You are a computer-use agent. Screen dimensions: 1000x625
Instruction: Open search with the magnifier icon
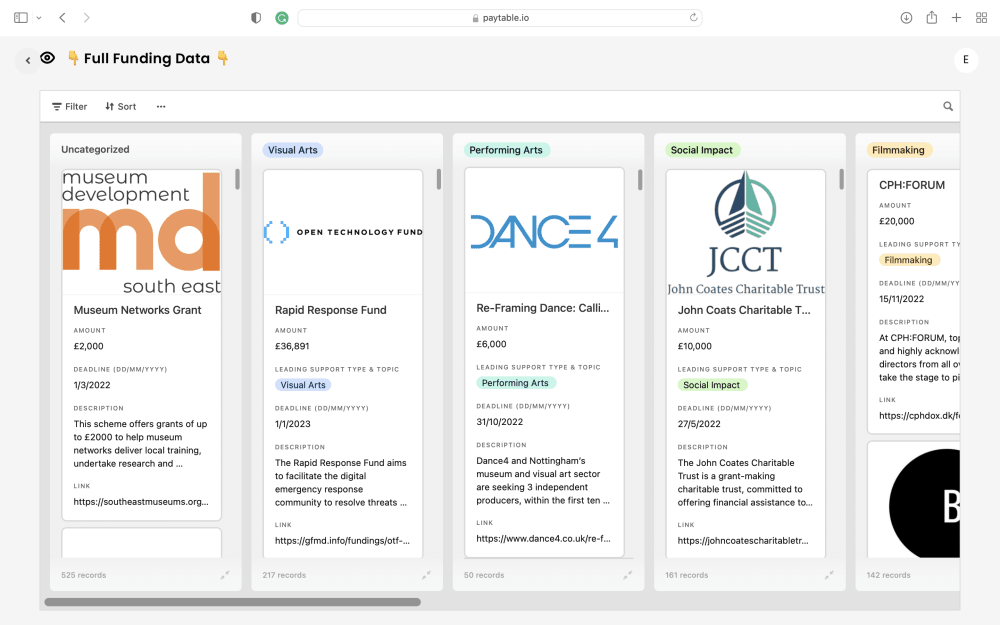[x=947, y=106]
